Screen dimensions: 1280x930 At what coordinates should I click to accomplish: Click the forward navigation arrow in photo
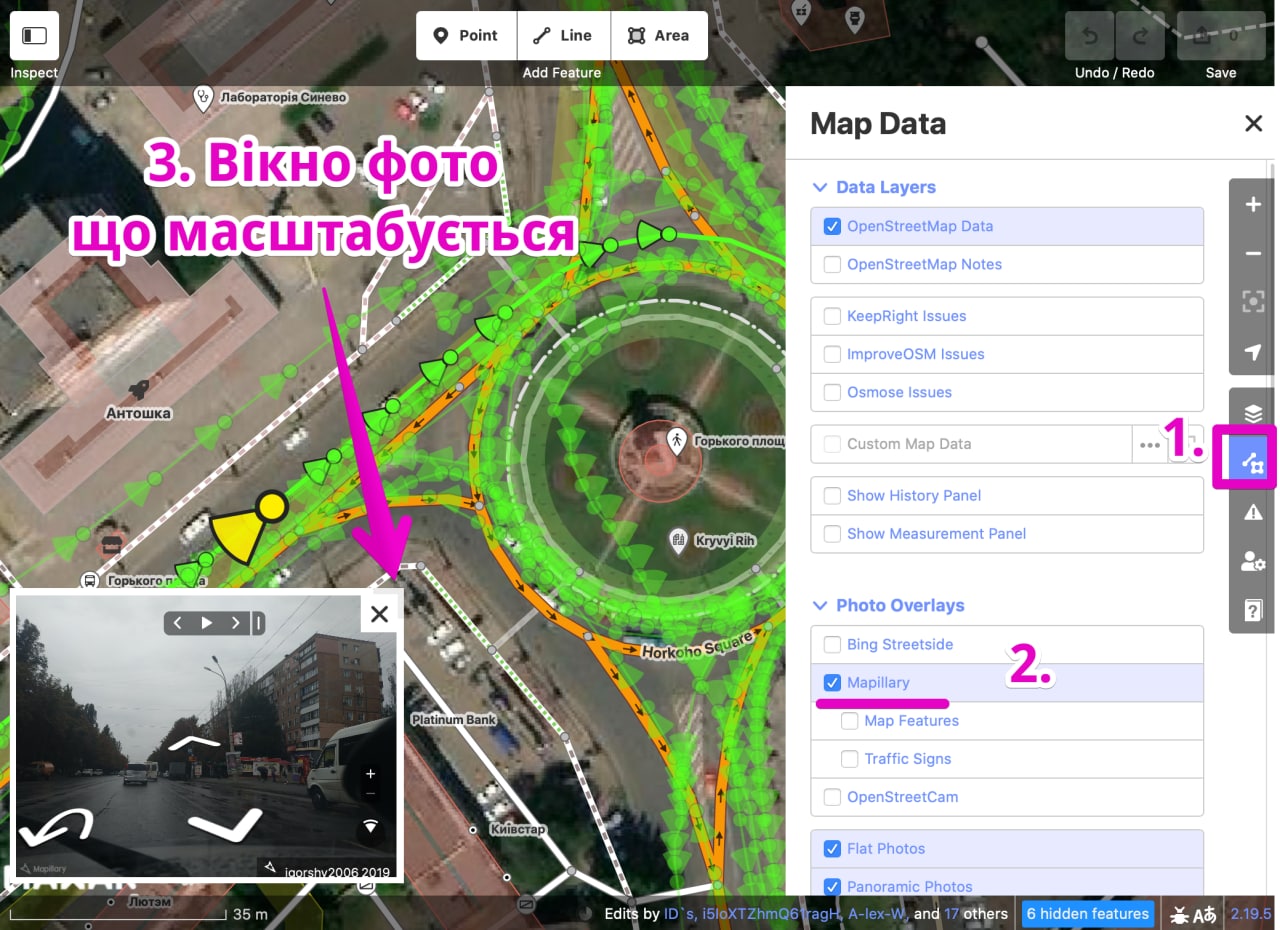click(194, 742)
